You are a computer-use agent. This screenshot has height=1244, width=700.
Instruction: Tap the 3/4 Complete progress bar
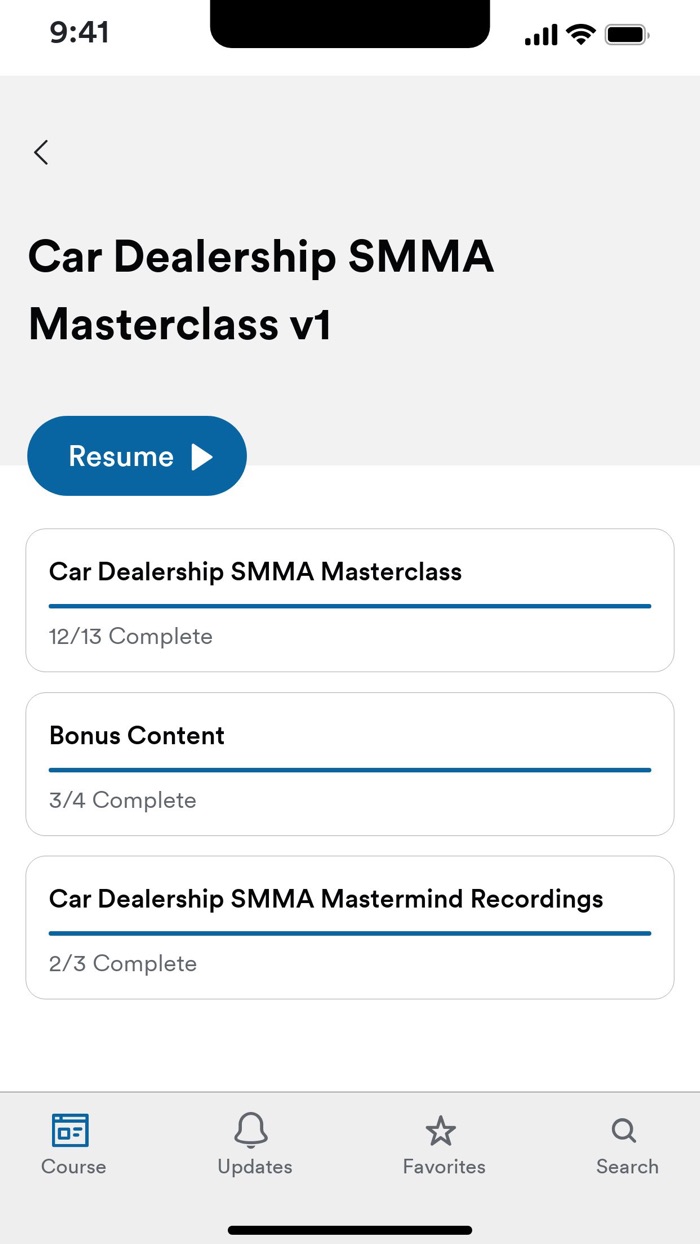pyautogui.click(x=349, y=768)
